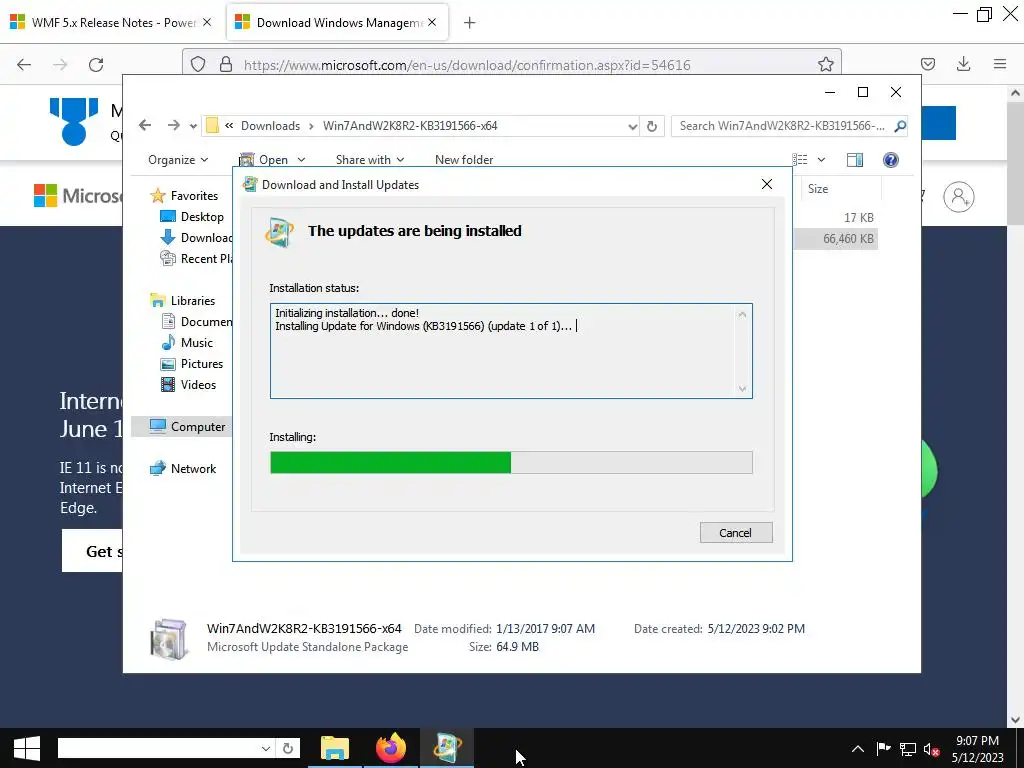1024x768 pixels.
Task: Refresh the Explorer folder view
Action: 652,127
